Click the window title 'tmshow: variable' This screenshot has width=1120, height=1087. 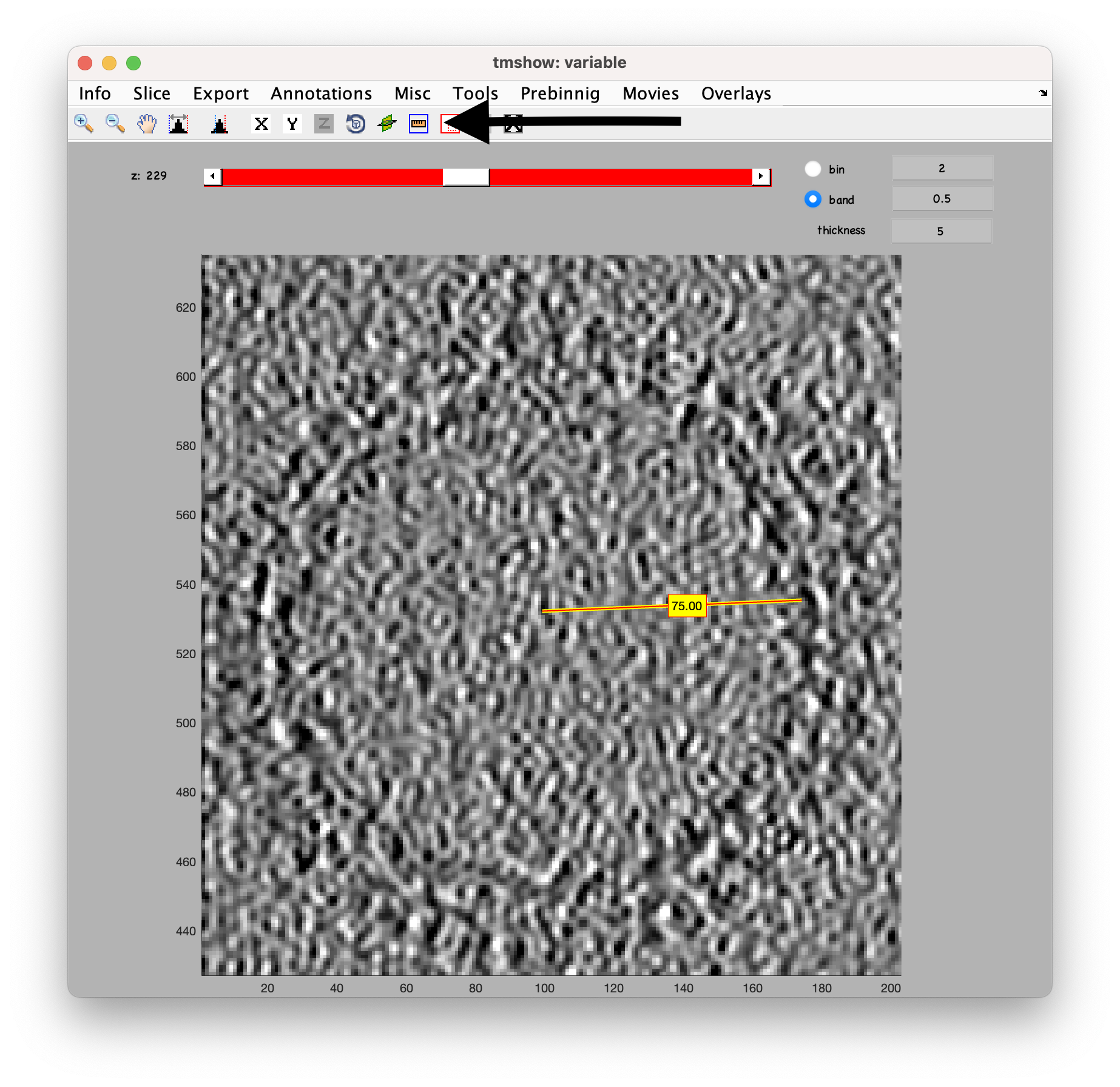(559, 62)
